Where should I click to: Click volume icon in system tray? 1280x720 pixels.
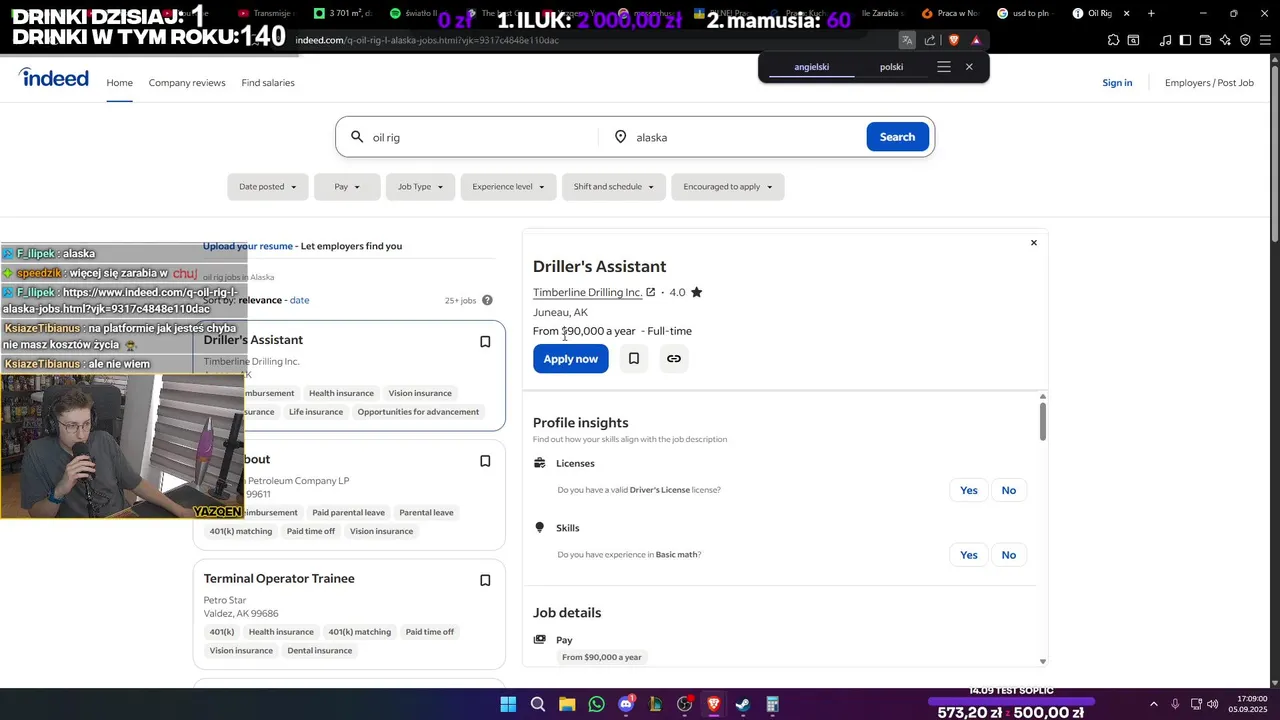click(1213, 704)
